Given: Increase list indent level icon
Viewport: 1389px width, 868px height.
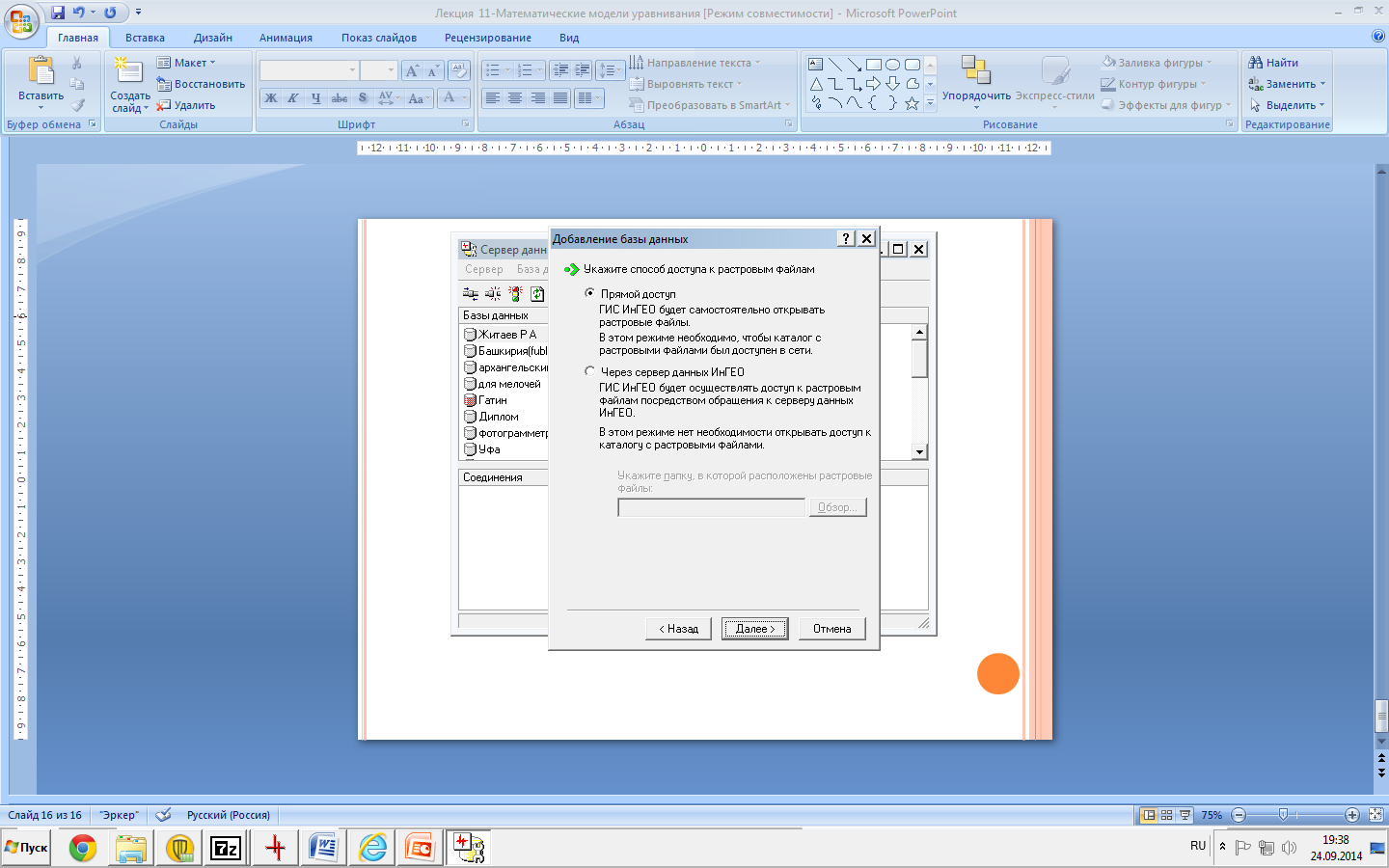Looking at the screenshot, I should 582,70.
